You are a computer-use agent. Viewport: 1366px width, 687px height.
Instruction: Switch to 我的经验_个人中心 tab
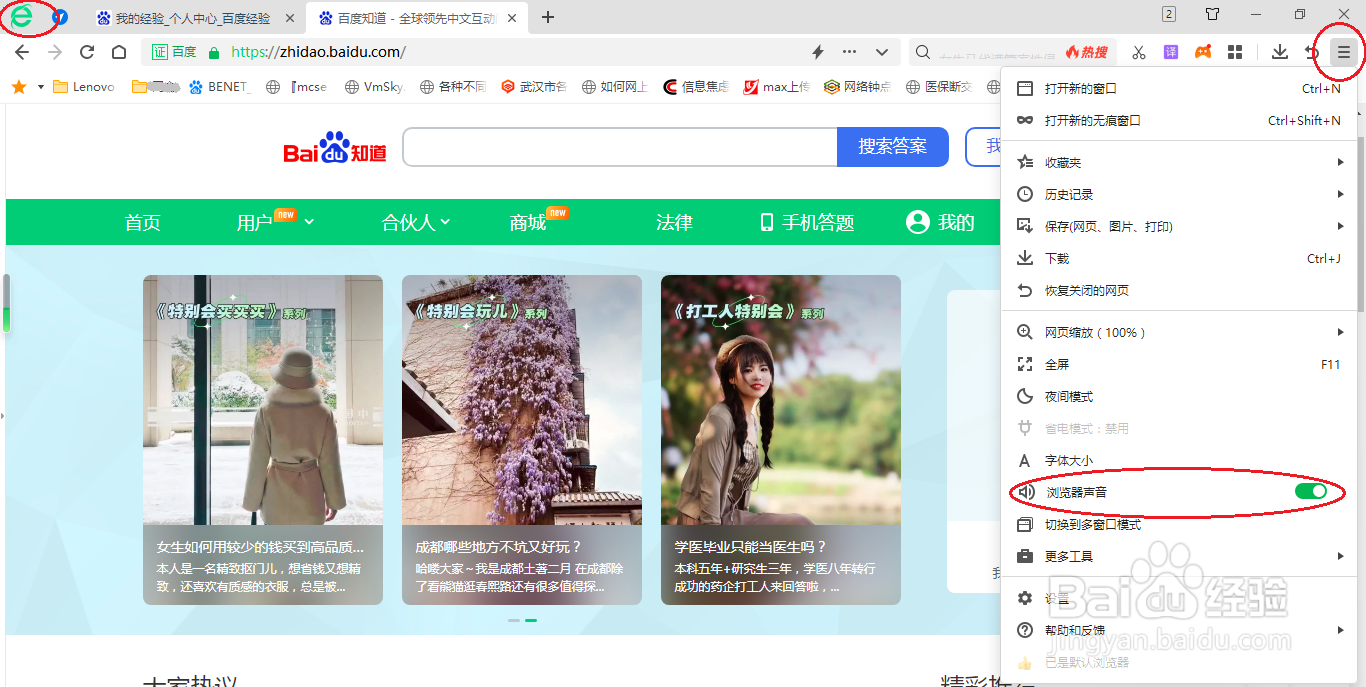193,18
